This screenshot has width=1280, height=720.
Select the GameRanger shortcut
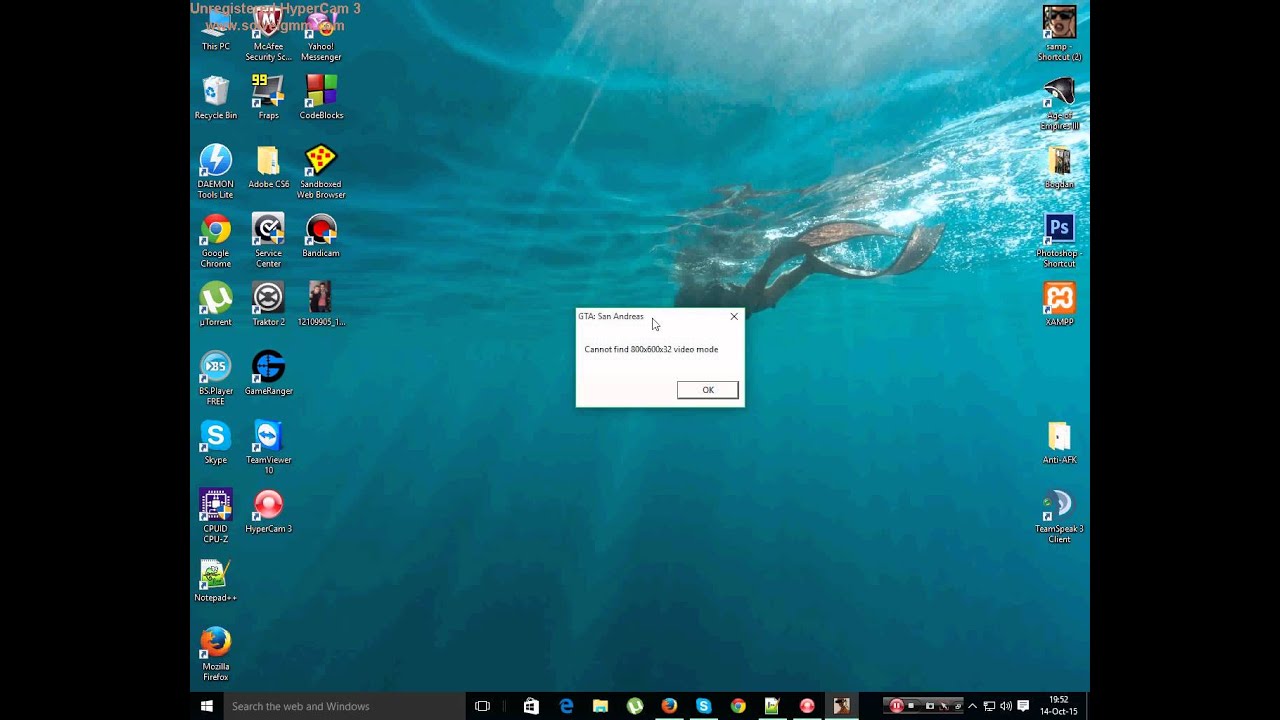point(268,374)
